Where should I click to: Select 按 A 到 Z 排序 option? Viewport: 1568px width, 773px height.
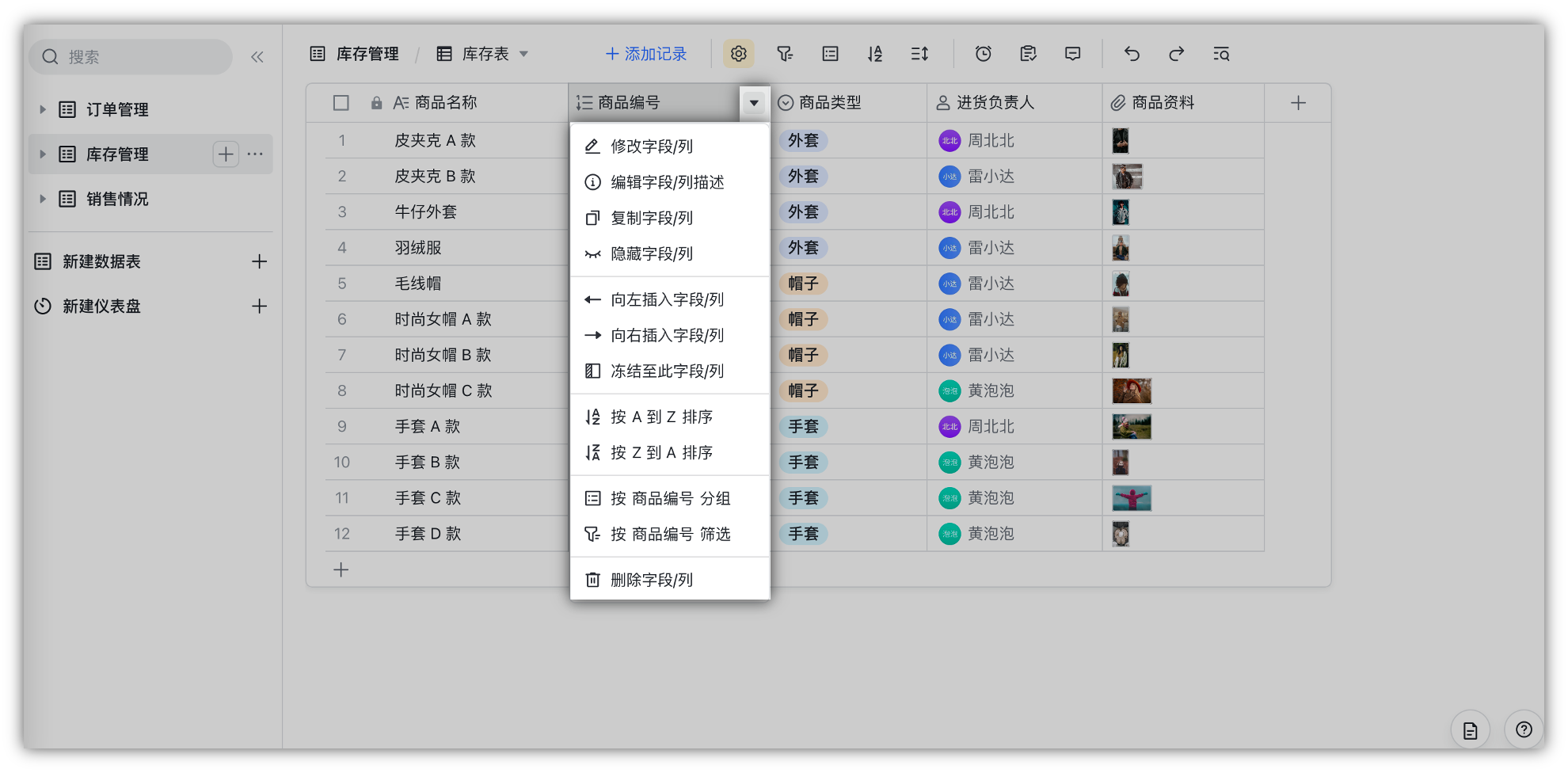click(661, 417)
